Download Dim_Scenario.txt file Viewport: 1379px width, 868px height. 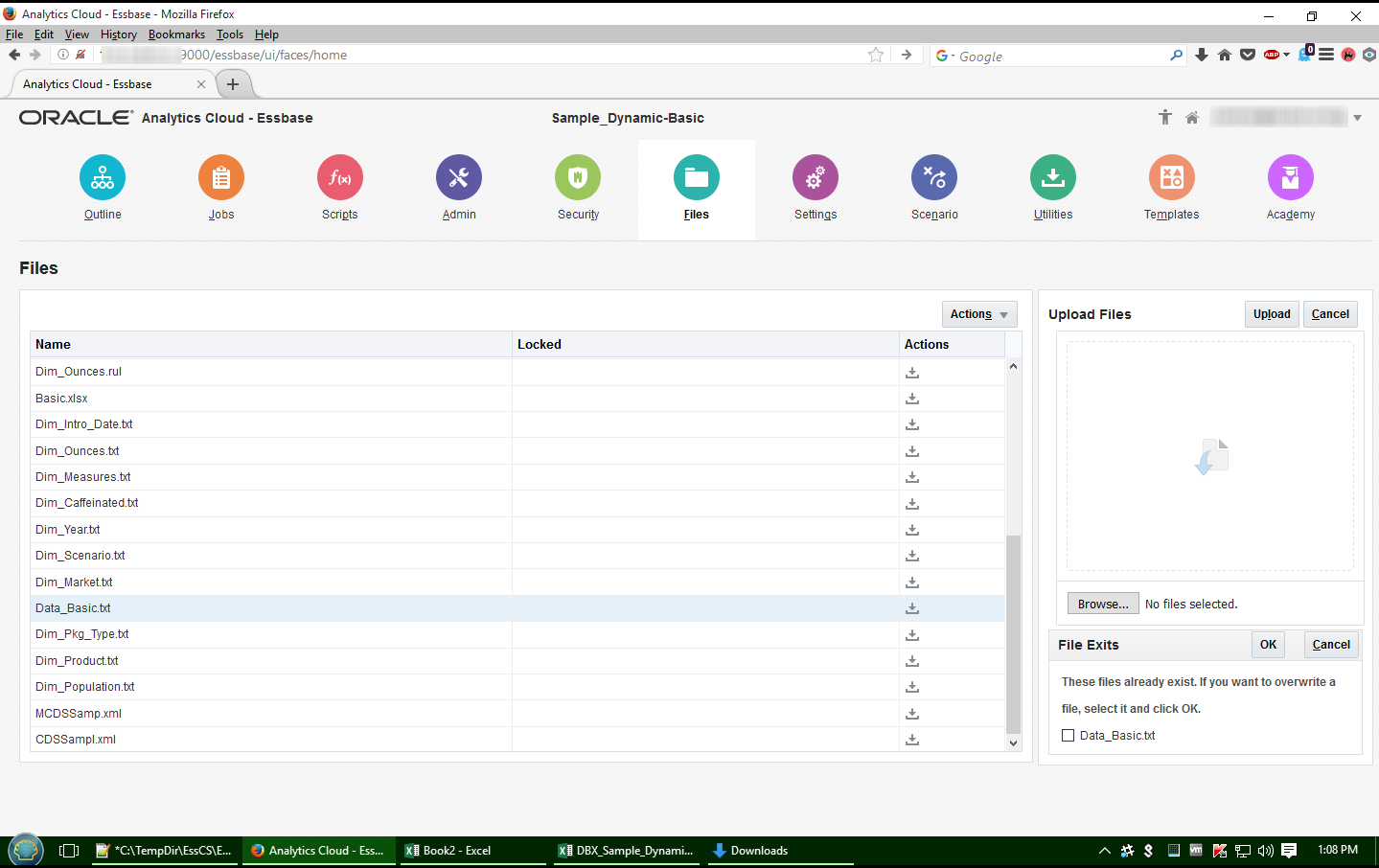pyautogui.click(x=912, y=556)
